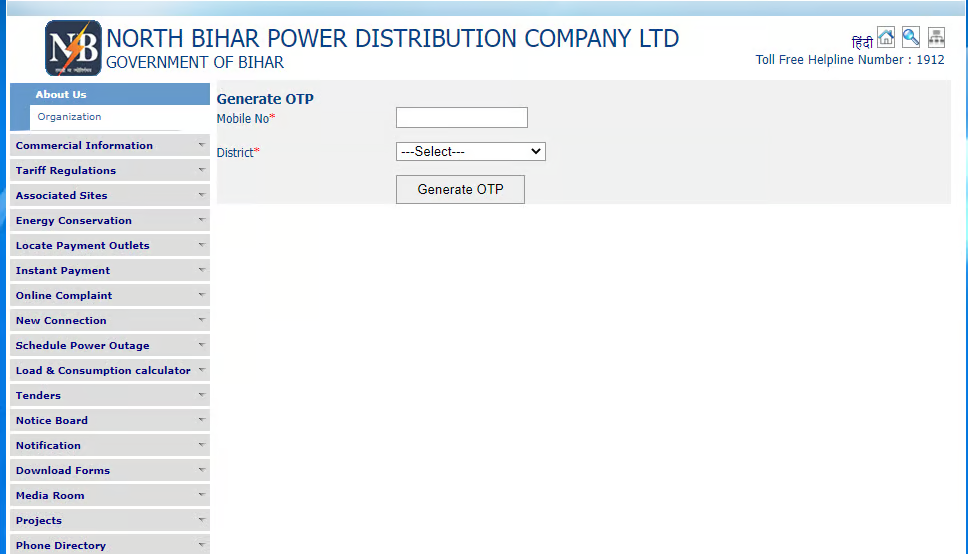Open Energy Conservation menu
The image size is (968, 554).
tap(110, 220)
